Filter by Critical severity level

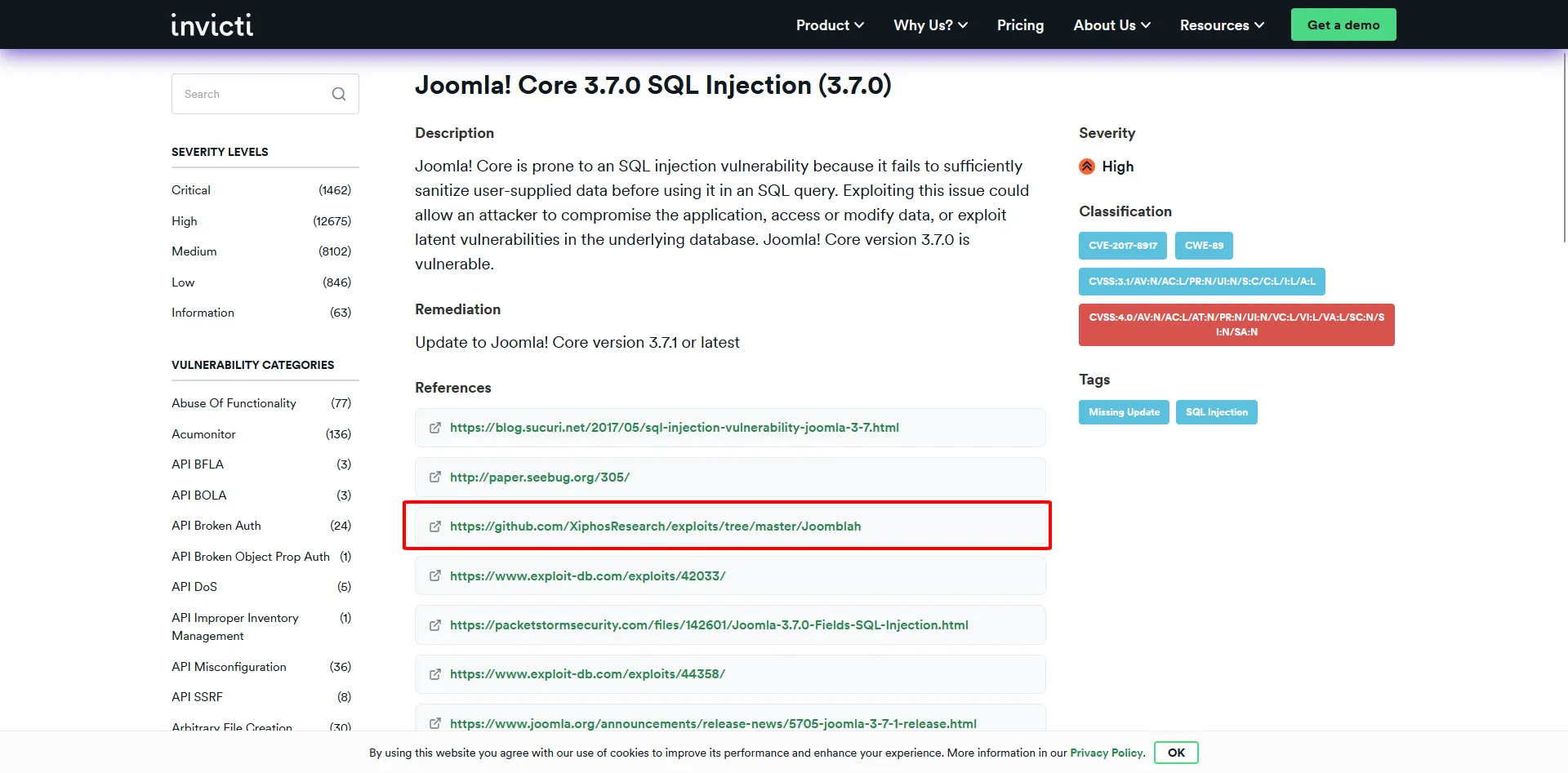(191, 190)
